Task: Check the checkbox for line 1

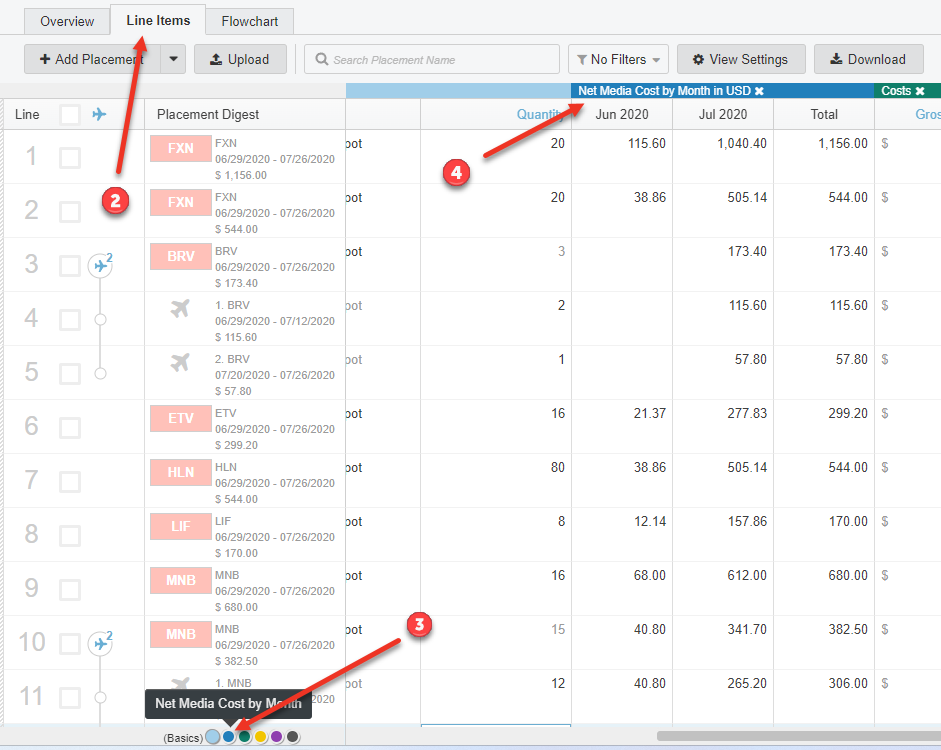Action: point(70,157)
